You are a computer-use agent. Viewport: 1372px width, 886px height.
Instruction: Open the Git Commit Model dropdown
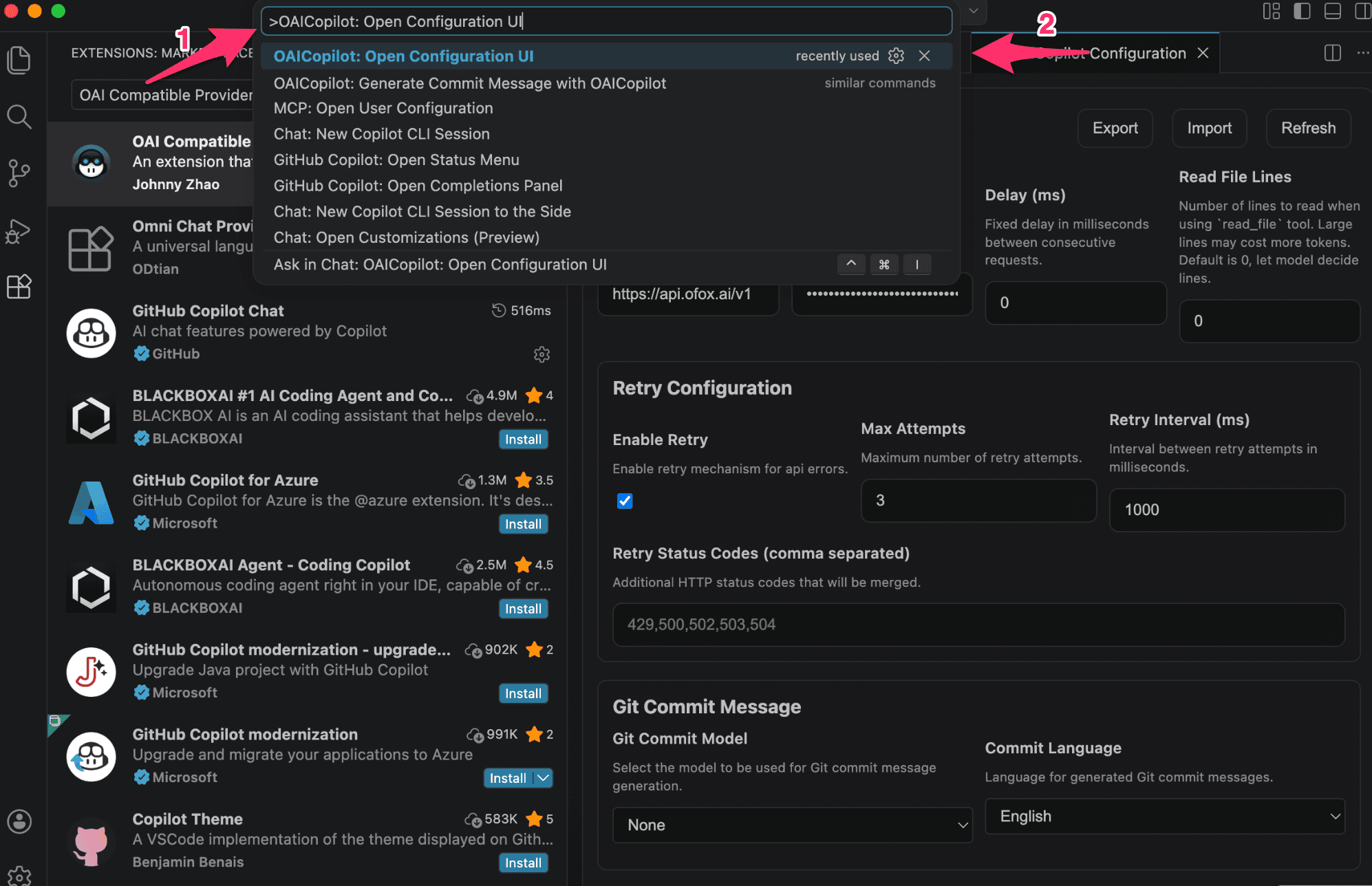click(792, 825)
